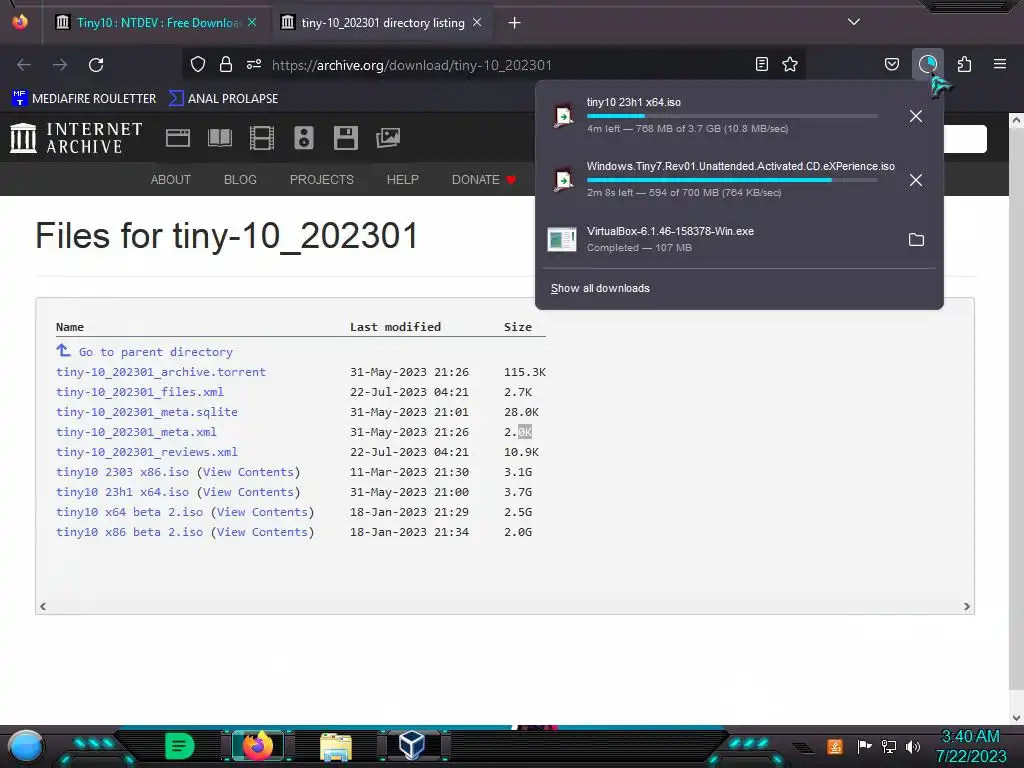Open Firefox application menu
The height and width of the screenshot is (768, 1024).
[1000, 64]
